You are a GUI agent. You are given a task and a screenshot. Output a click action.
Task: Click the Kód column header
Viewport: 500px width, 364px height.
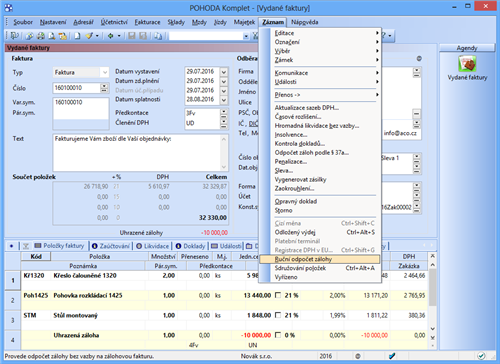(36, 256)
